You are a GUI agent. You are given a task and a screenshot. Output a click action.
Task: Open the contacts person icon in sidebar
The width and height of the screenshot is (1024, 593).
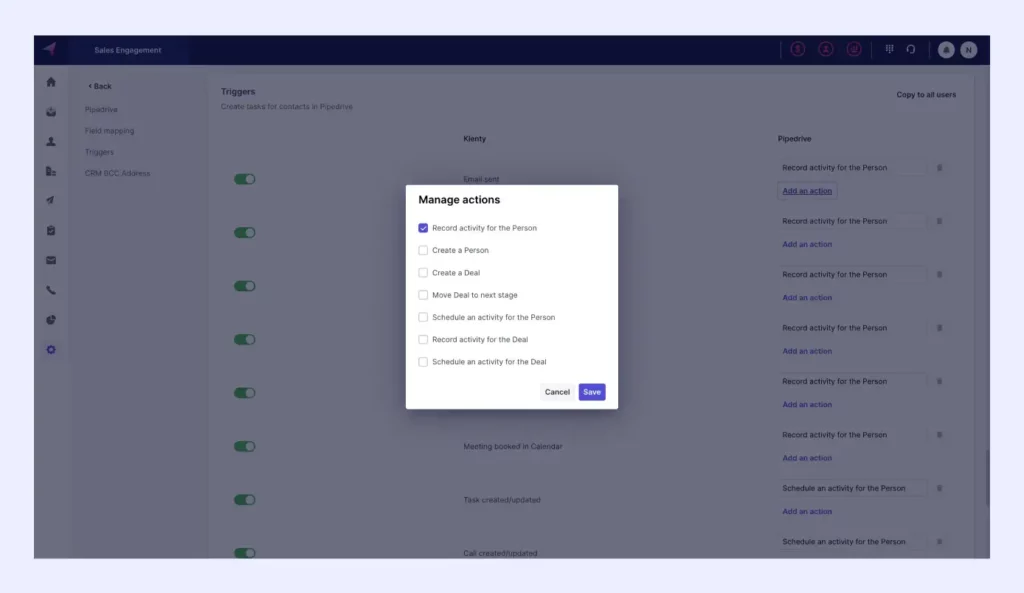click(x=51, y=142)
